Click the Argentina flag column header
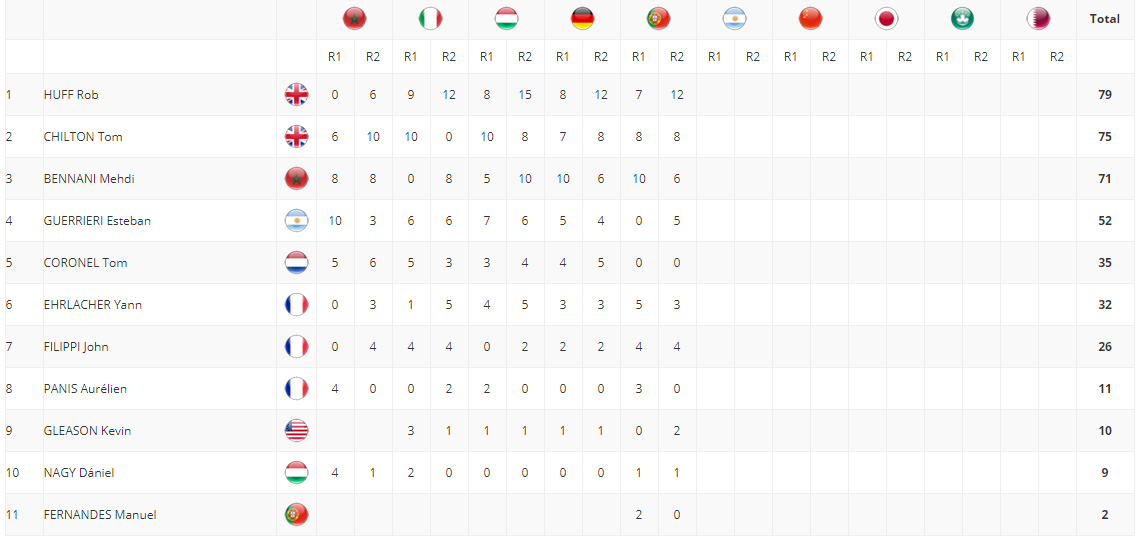The height and width of the screenshot is (537, 1139). click(734, 19)
